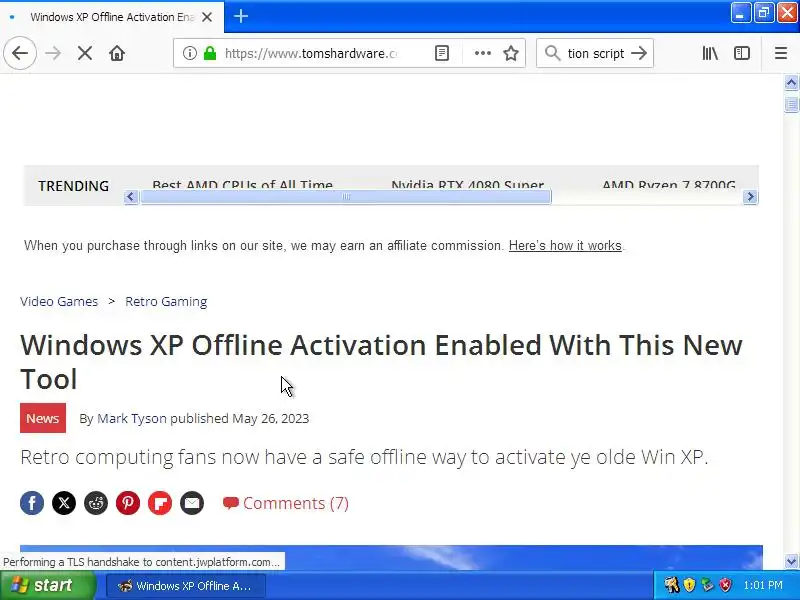Go to Retro Gaming breadcrumb

pyautogui.click(x=166, y=302)
